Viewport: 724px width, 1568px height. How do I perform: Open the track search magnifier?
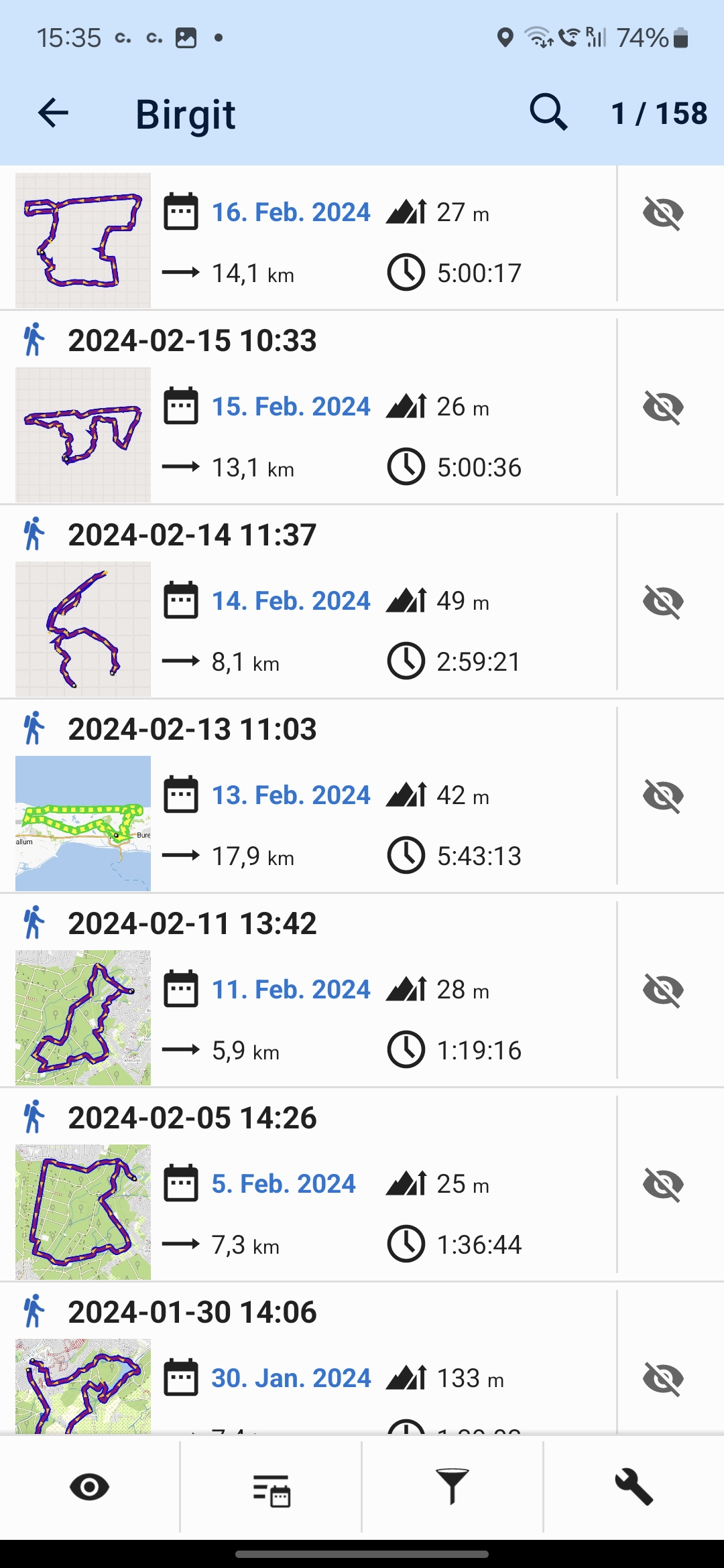(548, 113)
